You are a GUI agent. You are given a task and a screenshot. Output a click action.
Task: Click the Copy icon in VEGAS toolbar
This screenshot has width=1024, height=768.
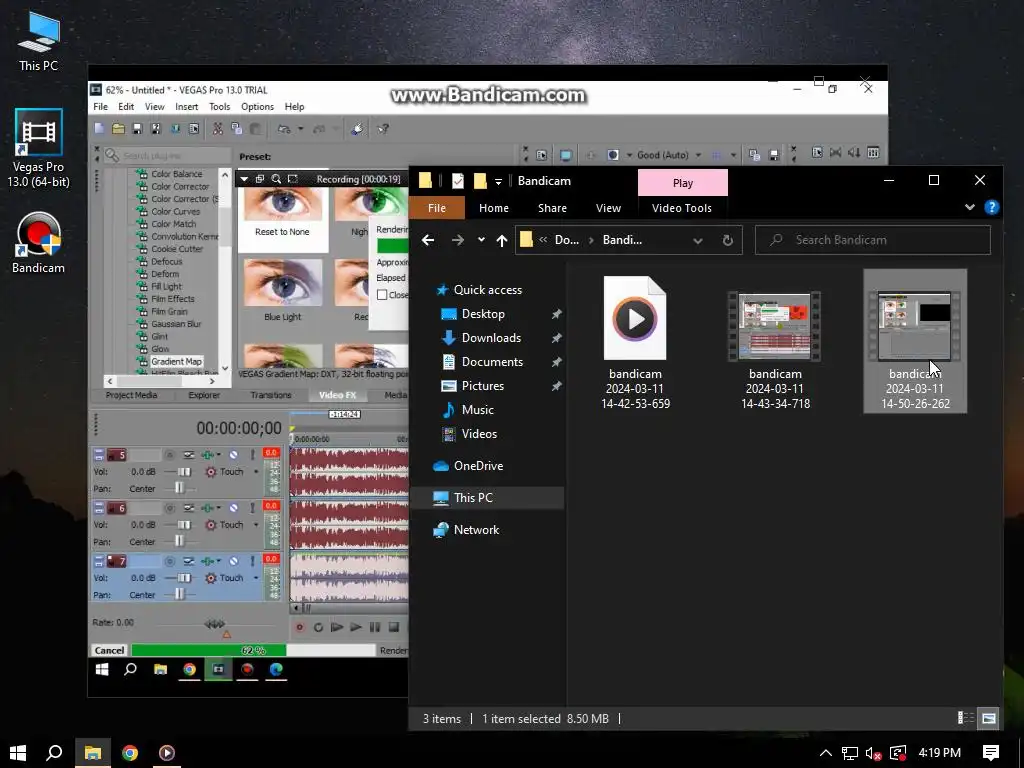pyautogui.click(x=236, y=129)
